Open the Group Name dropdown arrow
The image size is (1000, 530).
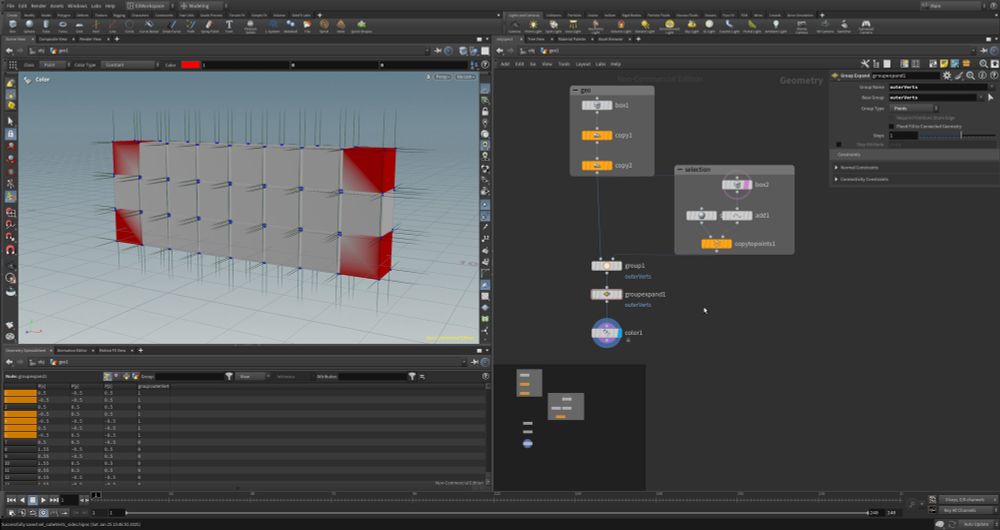[x=991, y=87]
